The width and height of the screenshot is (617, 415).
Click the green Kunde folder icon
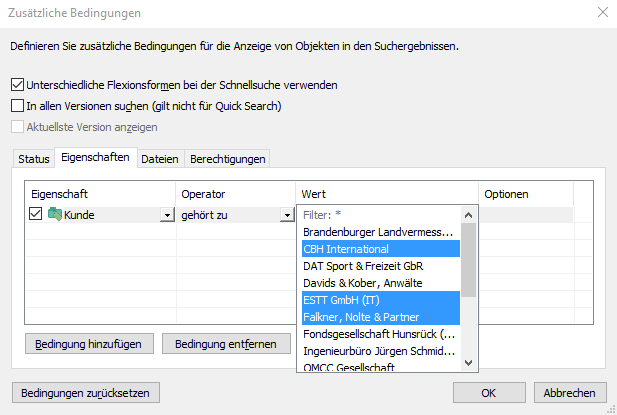point(54,215)
